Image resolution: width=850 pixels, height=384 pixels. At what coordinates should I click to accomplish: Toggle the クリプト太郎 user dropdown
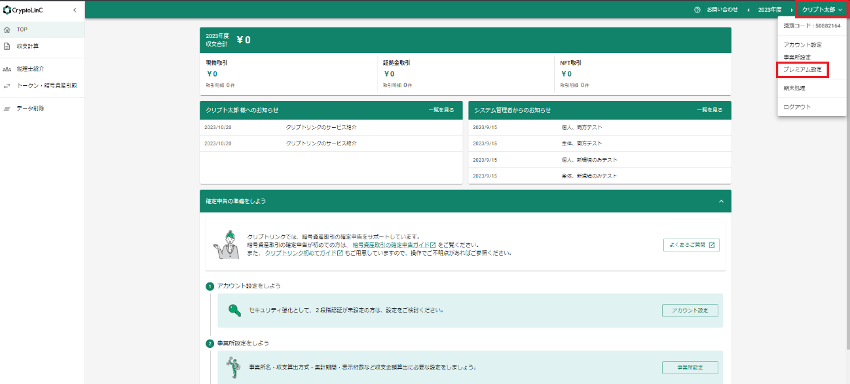click(x=822, y=10)
